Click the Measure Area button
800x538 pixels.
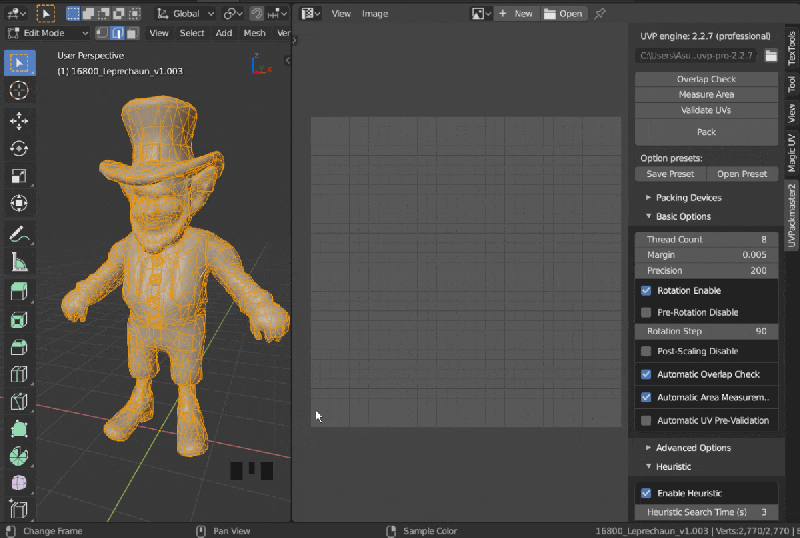706,94
